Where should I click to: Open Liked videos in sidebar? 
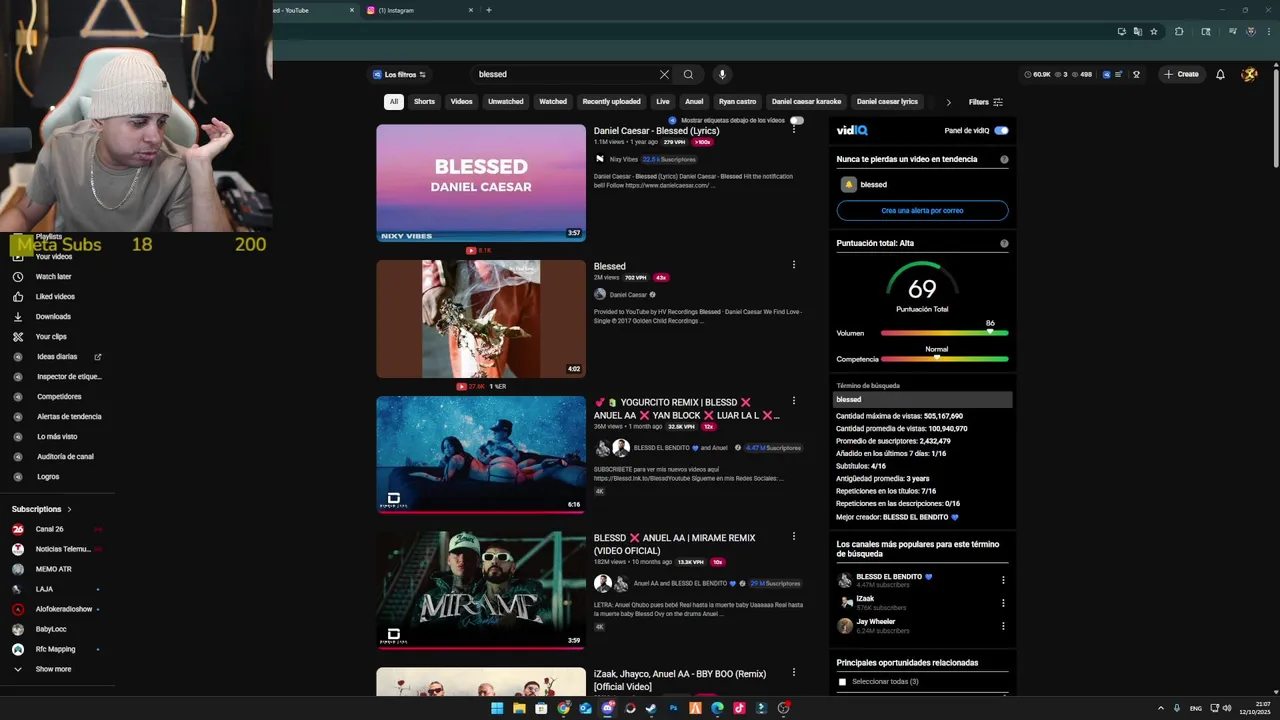(55, 296)
